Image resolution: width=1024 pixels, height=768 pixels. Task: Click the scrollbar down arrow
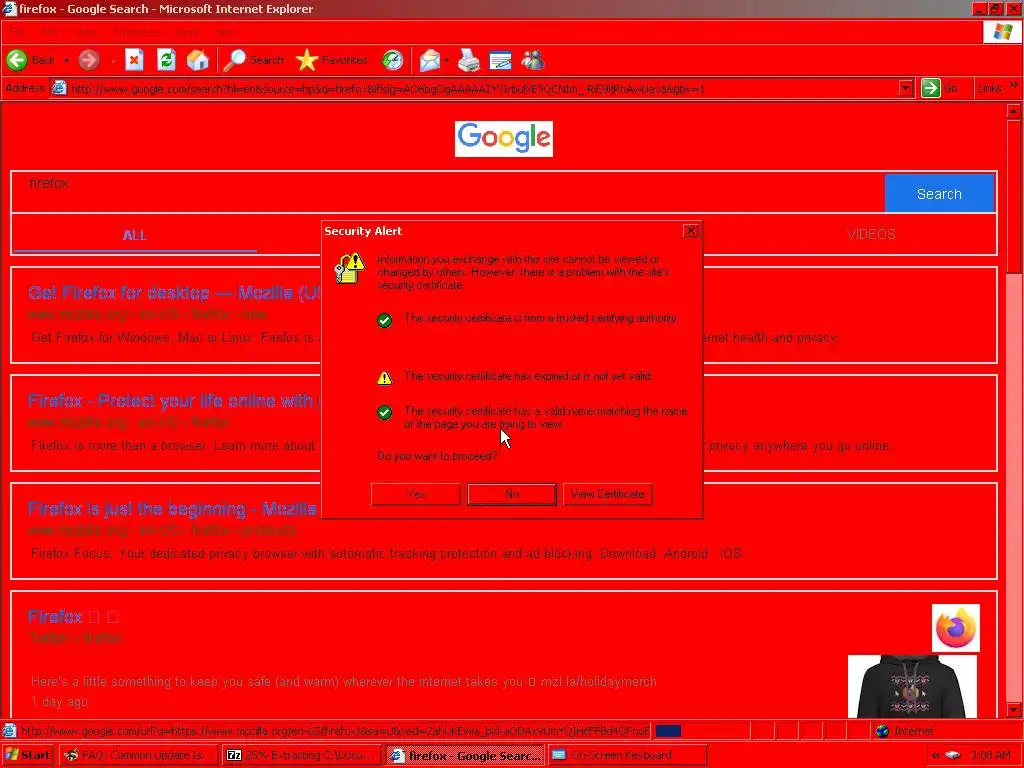pos(1014,710)
